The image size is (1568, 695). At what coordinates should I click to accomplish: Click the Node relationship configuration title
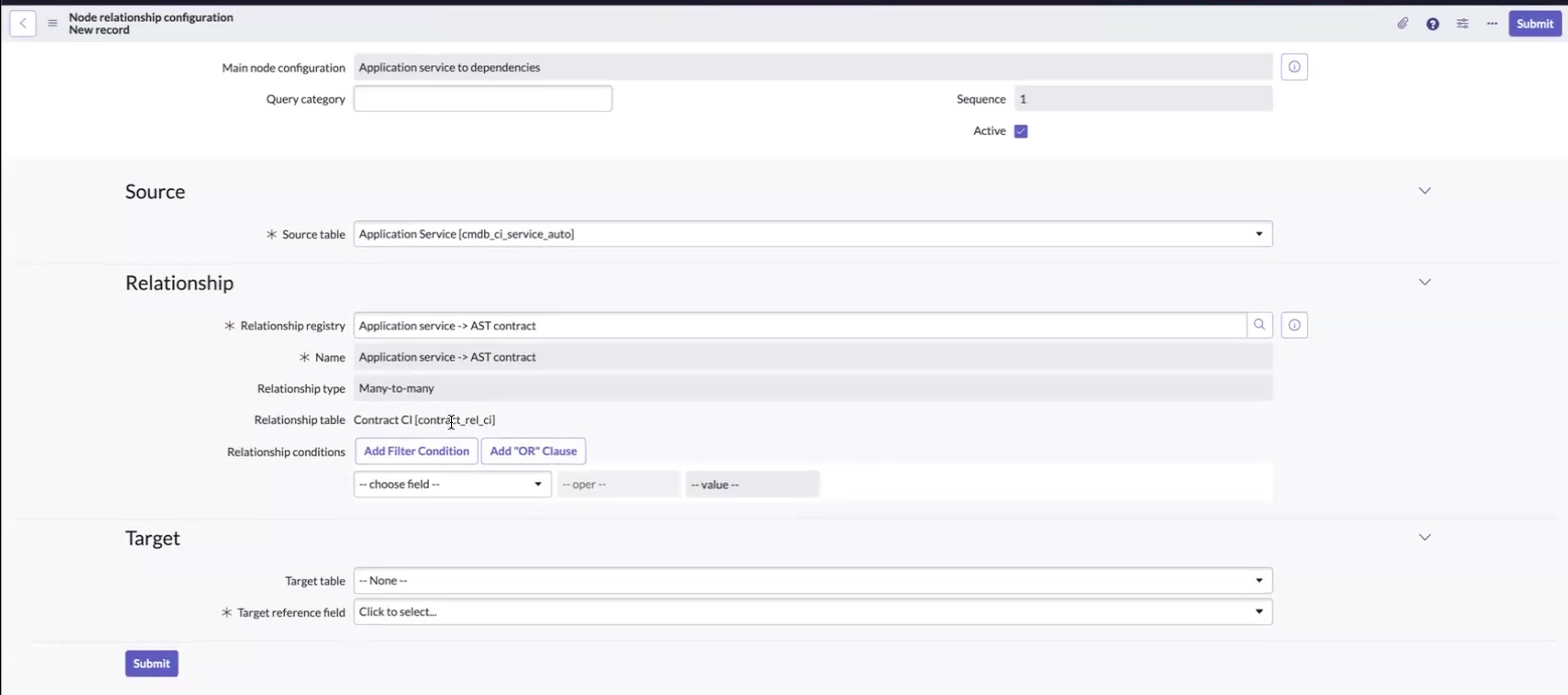(x=151, y=17)
